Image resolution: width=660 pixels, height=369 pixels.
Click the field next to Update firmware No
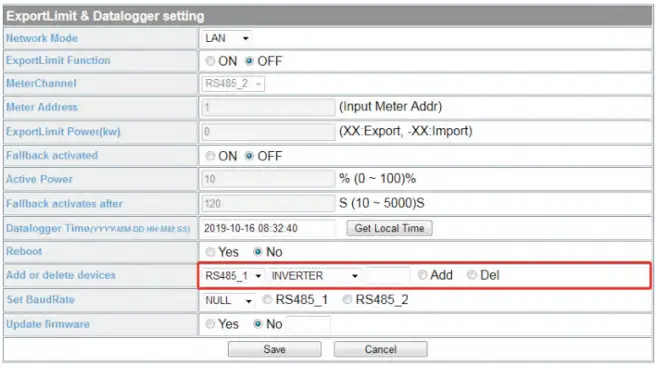[308, 324]
